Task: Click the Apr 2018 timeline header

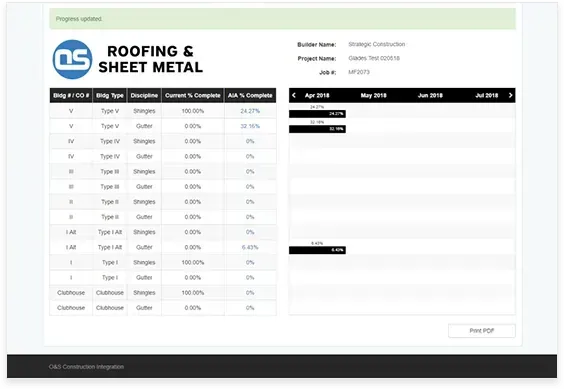Action: pos(317,95)
